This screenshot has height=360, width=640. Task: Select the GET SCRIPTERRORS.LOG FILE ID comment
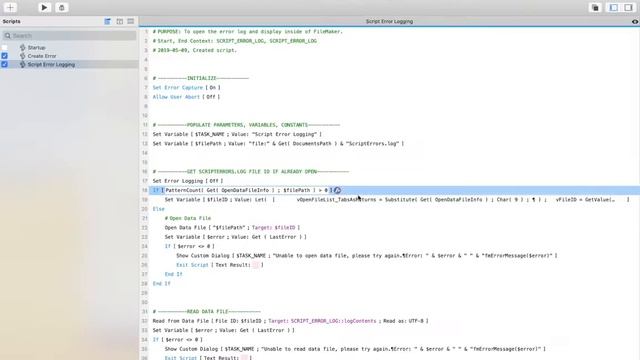point(251,171)
